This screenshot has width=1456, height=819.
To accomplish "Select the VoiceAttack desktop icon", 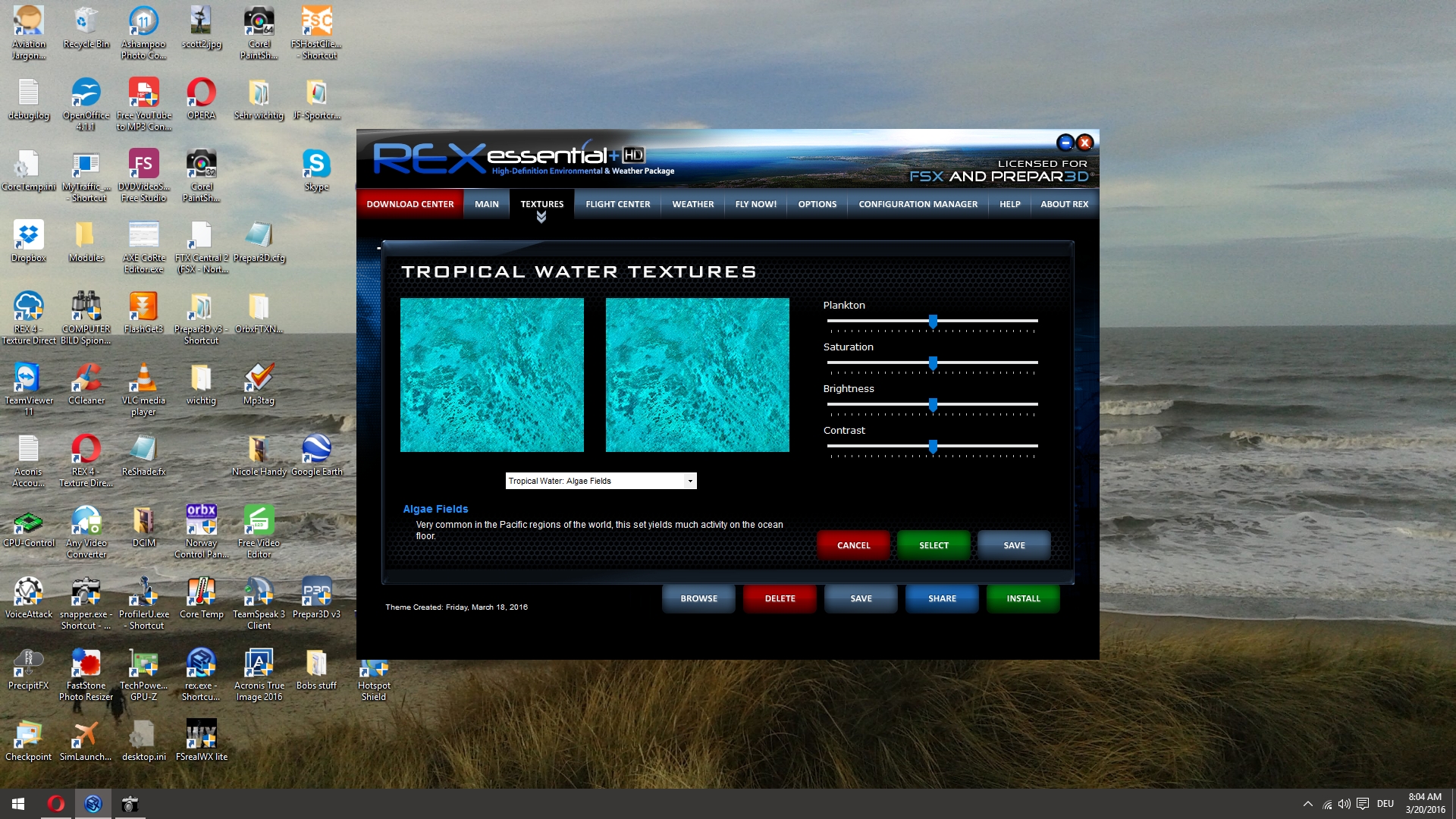I will 29,598.
